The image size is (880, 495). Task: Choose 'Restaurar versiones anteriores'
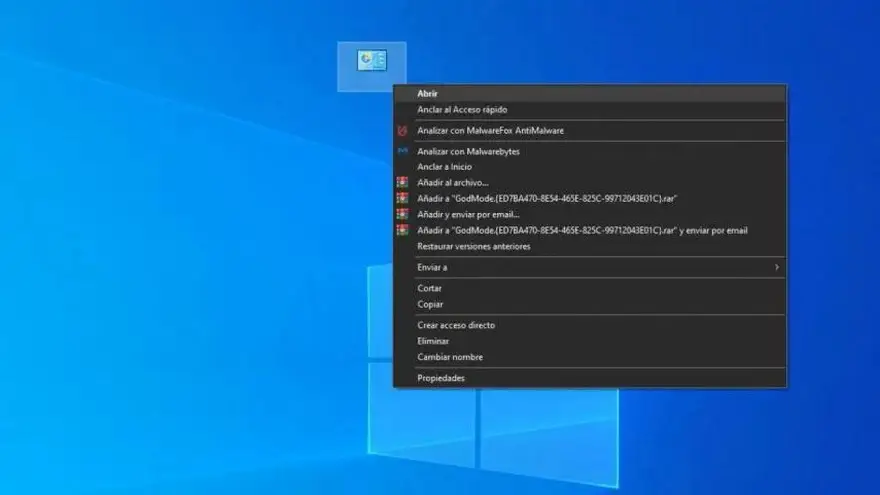590,246
